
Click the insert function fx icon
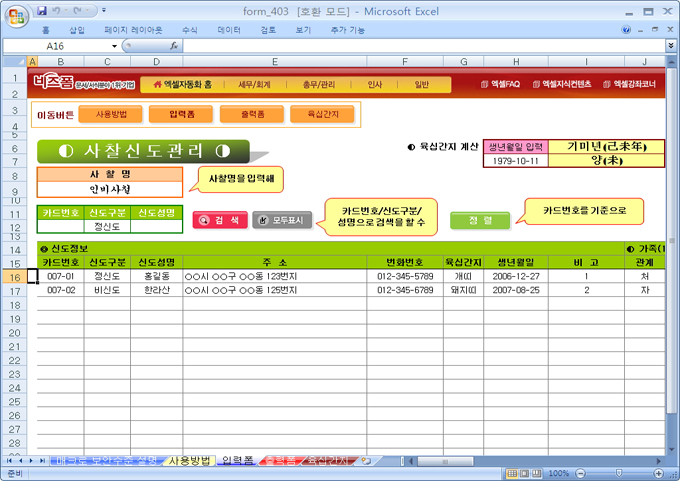pyautogui.click(x=174, y=46)
